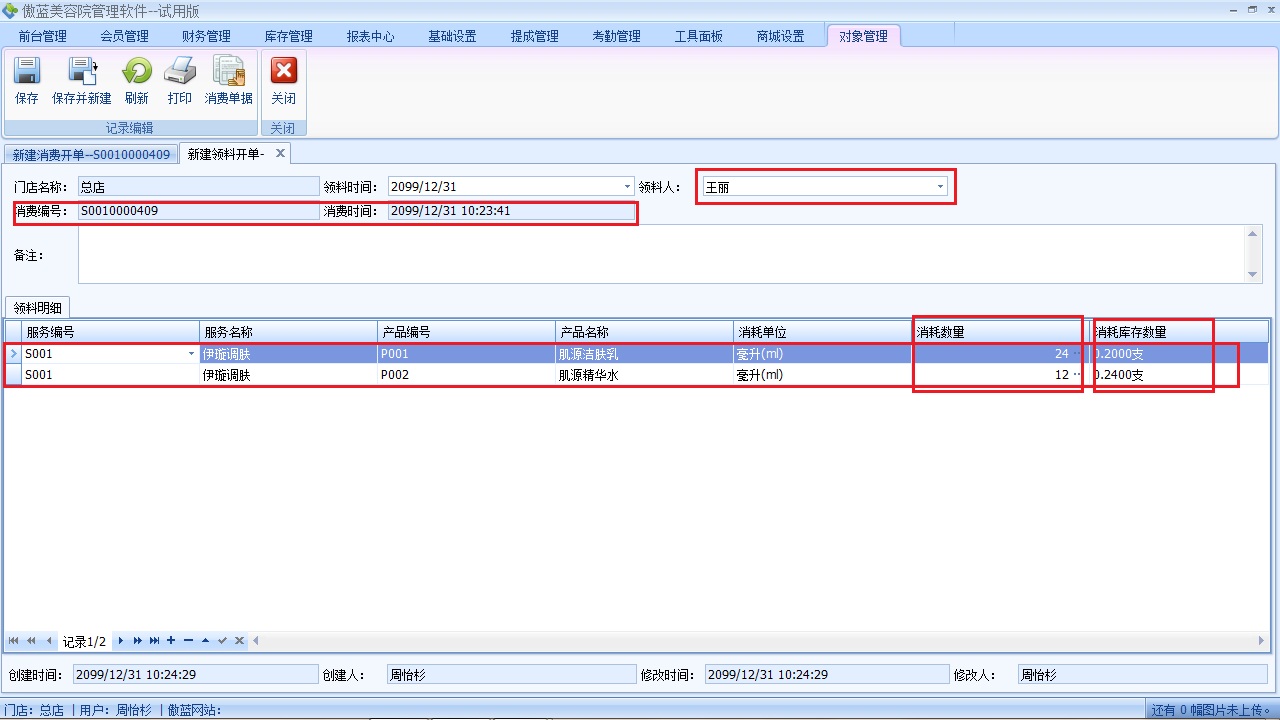Go to next record in navigator

point(121,640)
